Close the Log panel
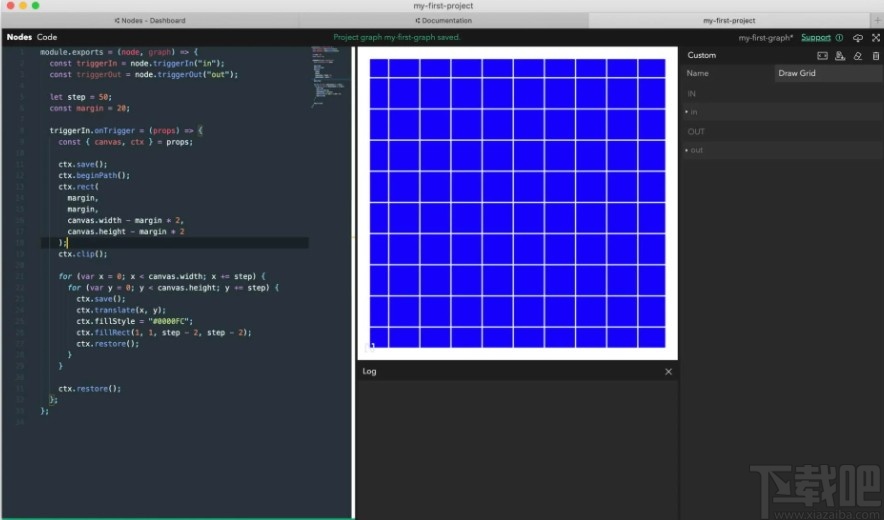The image size is (884, 520). 668,372
